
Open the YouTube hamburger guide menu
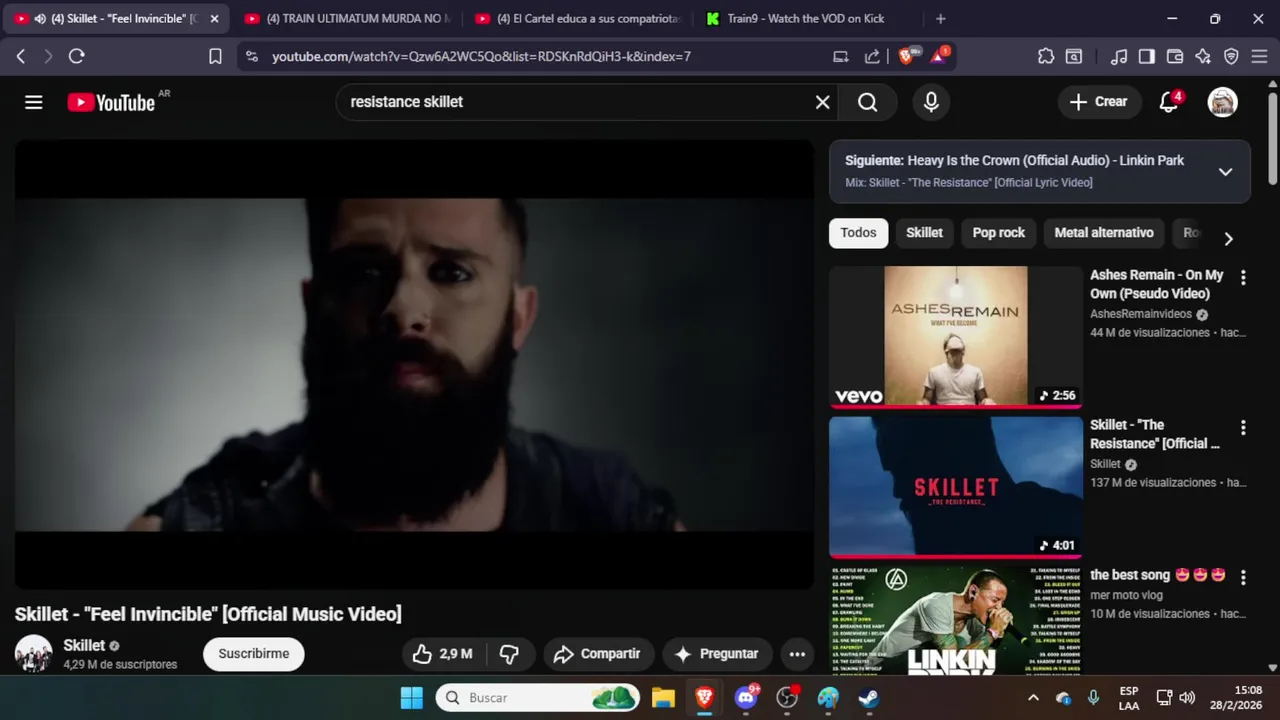(x=34, y=102)
